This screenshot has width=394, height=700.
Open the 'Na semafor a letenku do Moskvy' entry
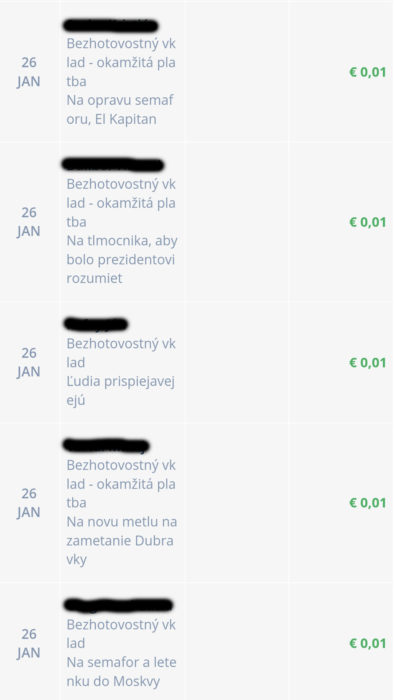point(197,643)
